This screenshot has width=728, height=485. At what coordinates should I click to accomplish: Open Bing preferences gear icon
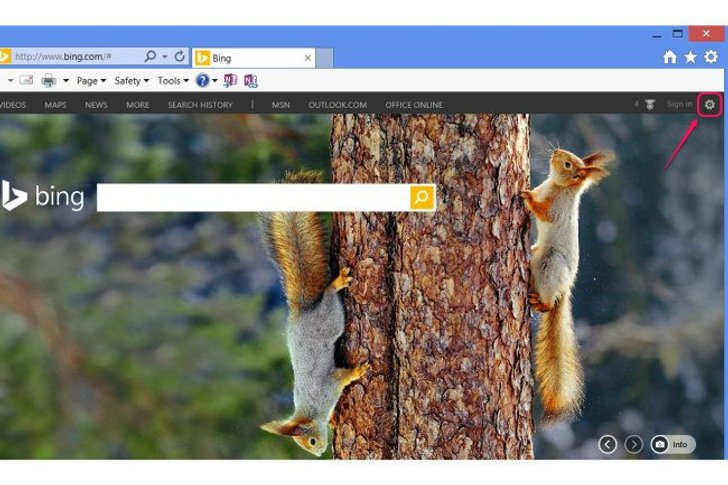[709, 104]
